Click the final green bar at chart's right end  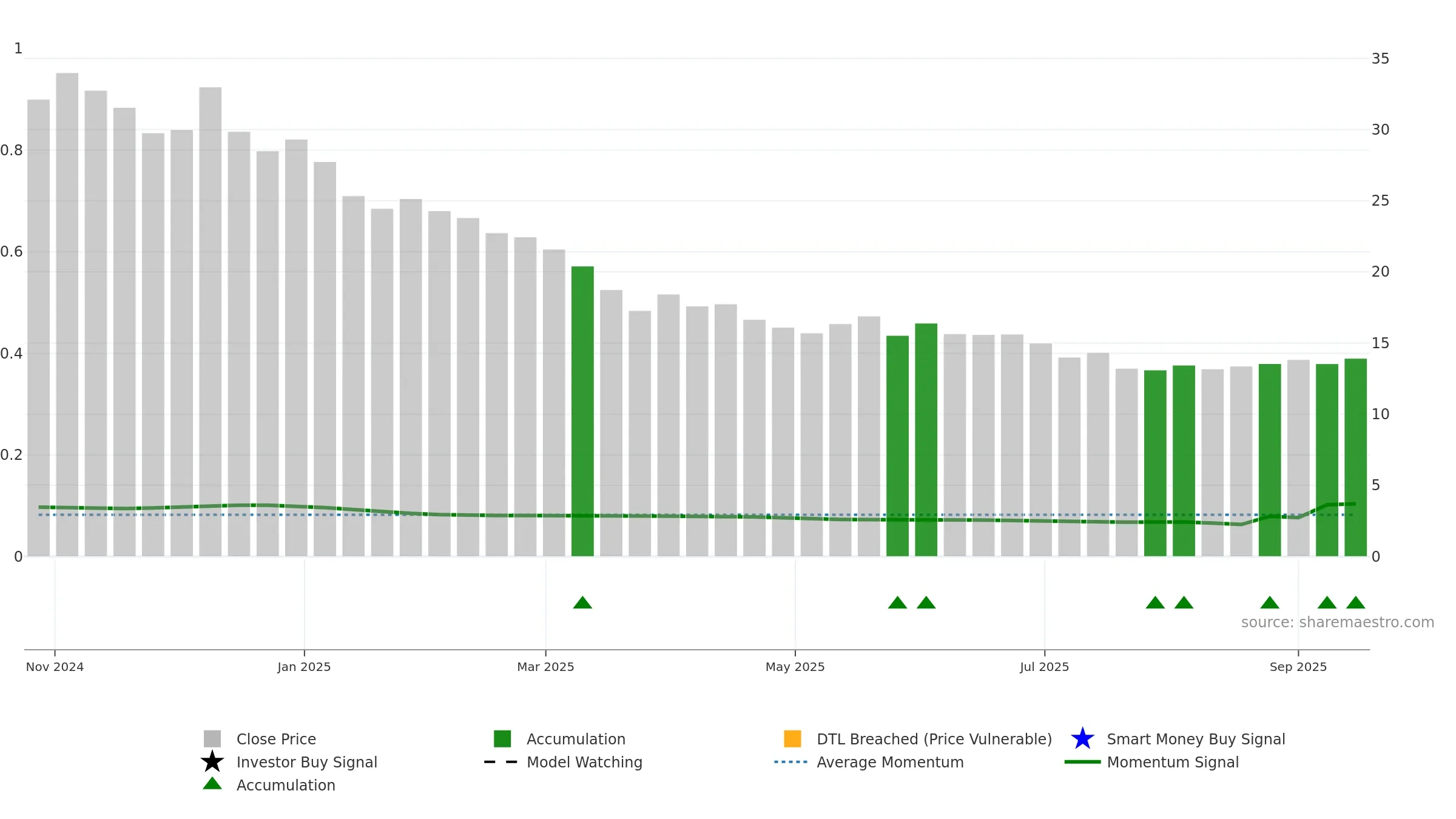(1355, 457)
